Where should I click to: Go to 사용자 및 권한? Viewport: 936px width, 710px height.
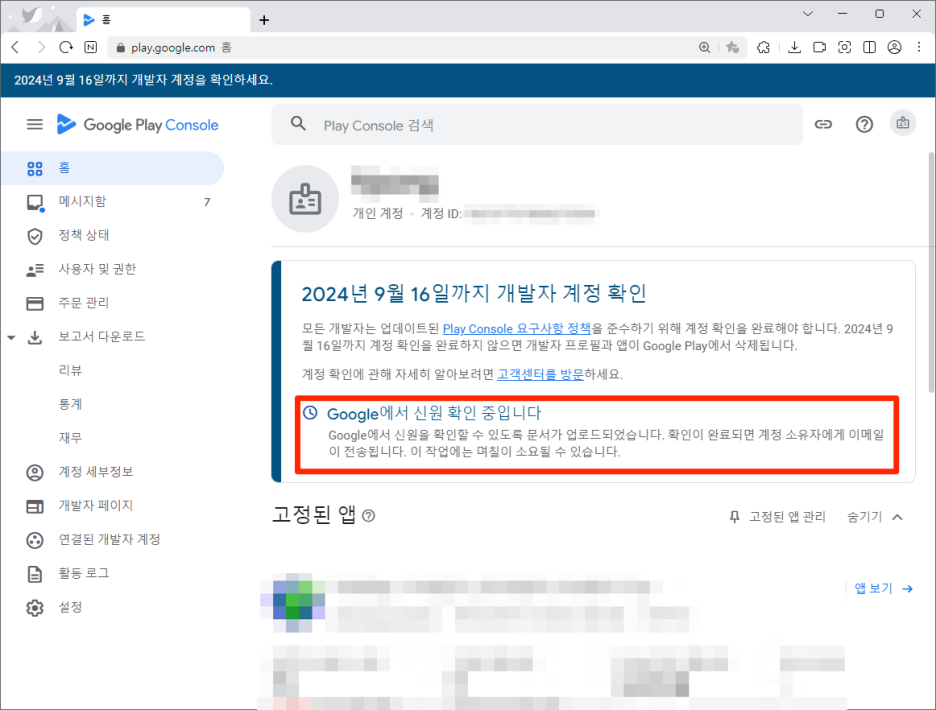point(112,269)
